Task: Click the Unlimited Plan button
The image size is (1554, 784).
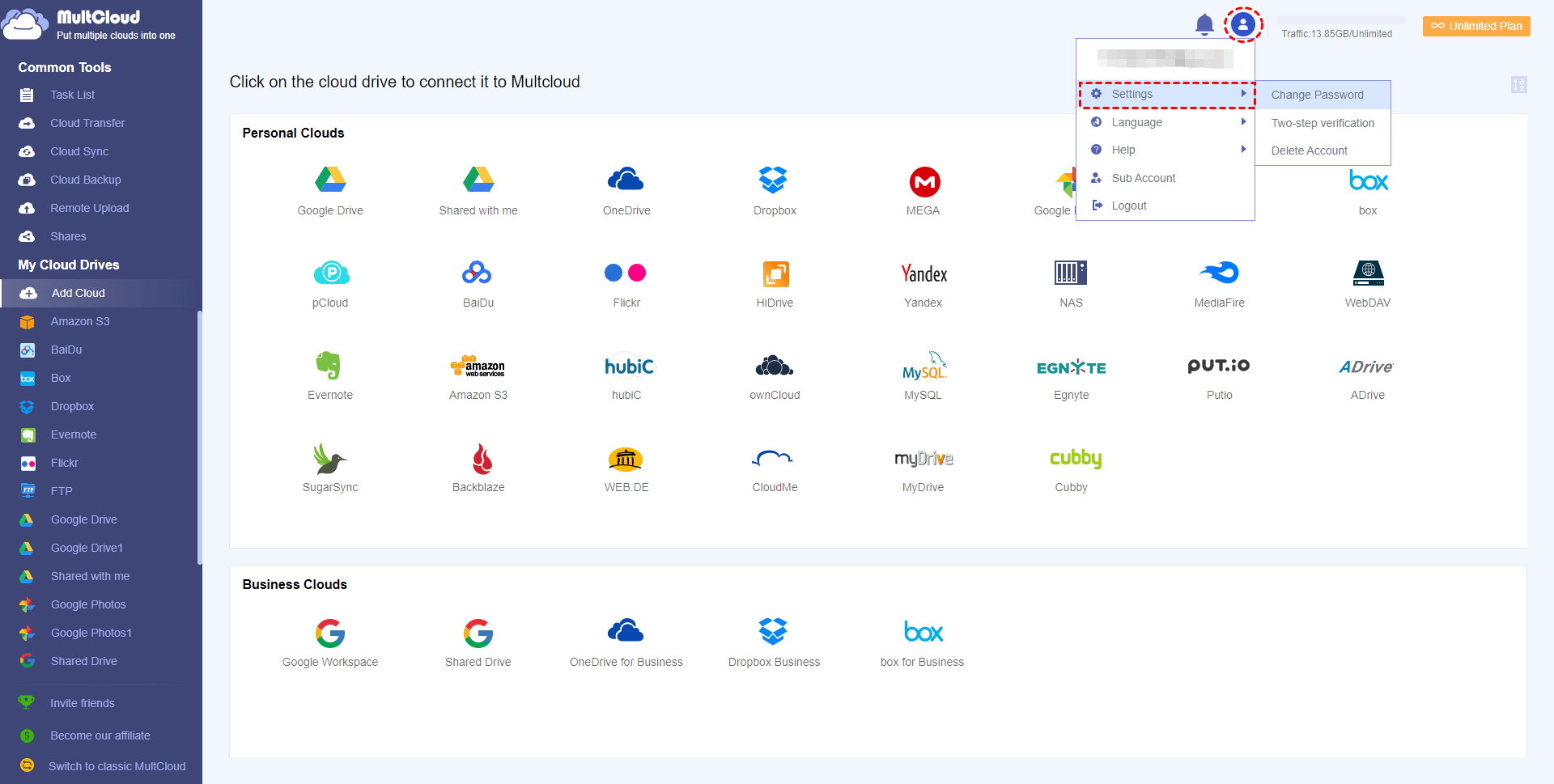Action: coord(1476,26)
